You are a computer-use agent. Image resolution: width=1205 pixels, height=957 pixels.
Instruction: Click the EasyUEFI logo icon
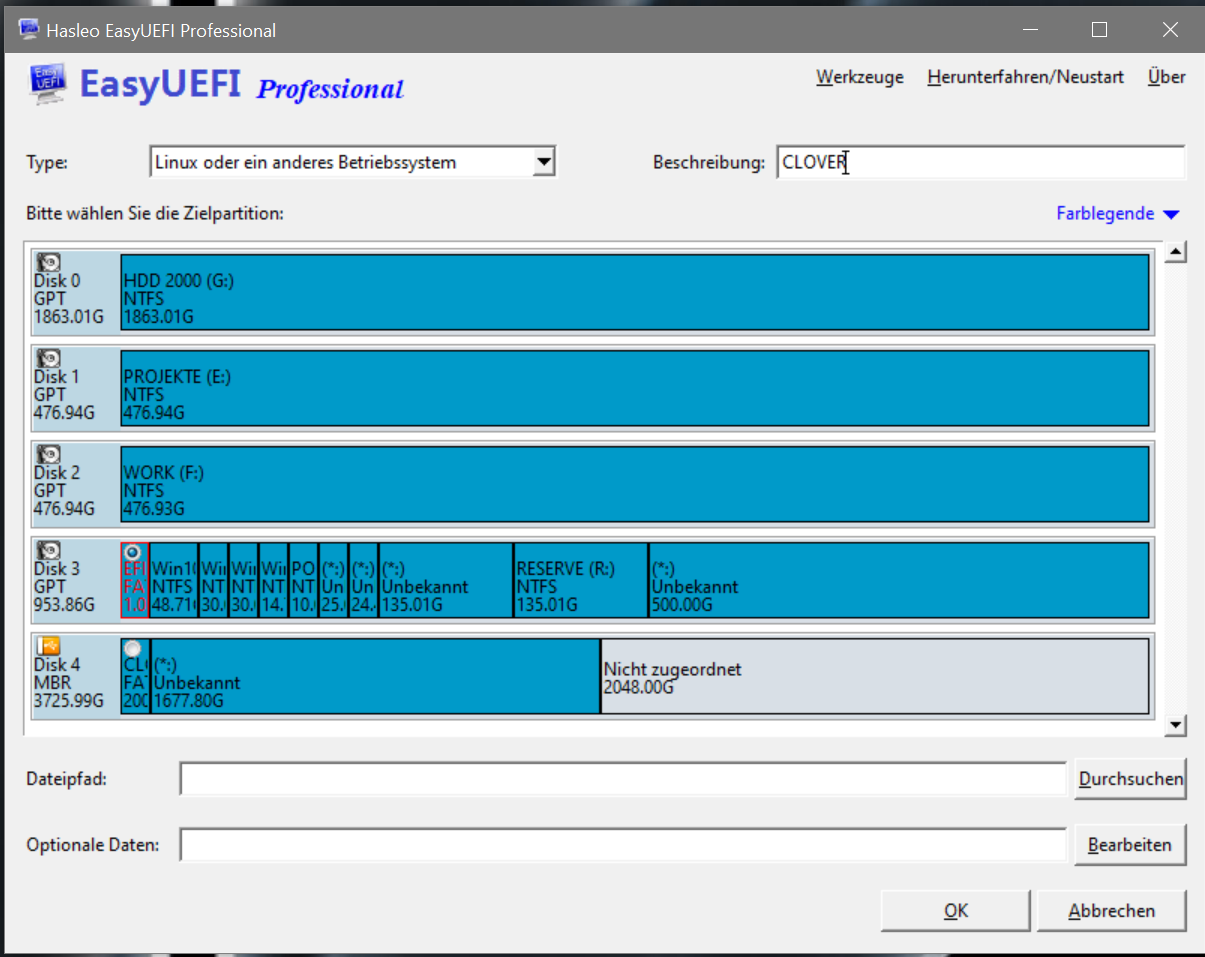point(47,84)
